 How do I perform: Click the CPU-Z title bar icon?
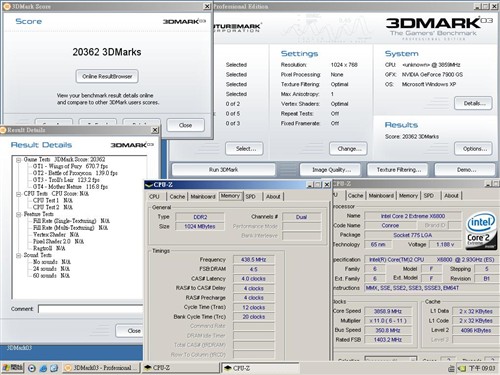[x=149, y=184]
